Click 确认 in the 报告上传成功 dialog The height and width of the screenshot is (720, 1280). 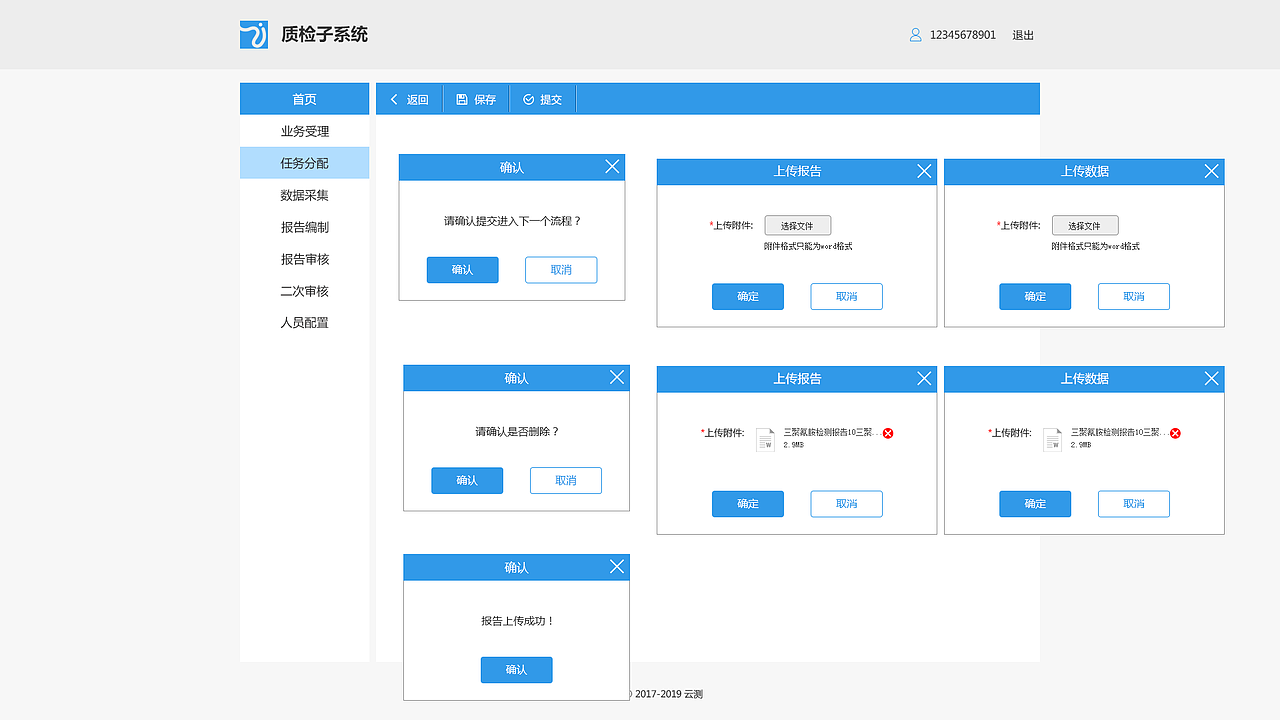[516, 669]
